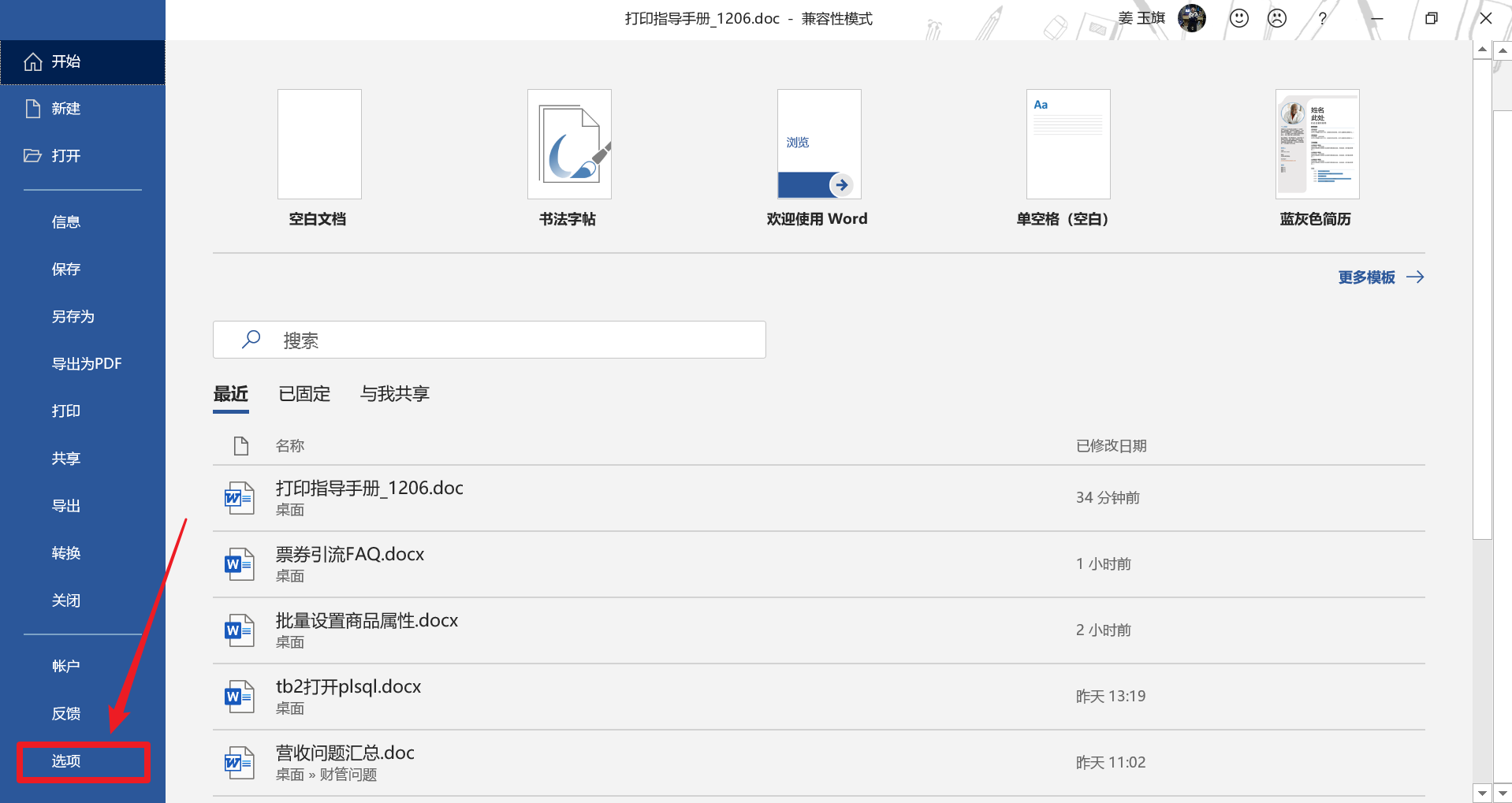Click the user name 姜 玉旗
1512x803 pixels.
point(1141,18)
